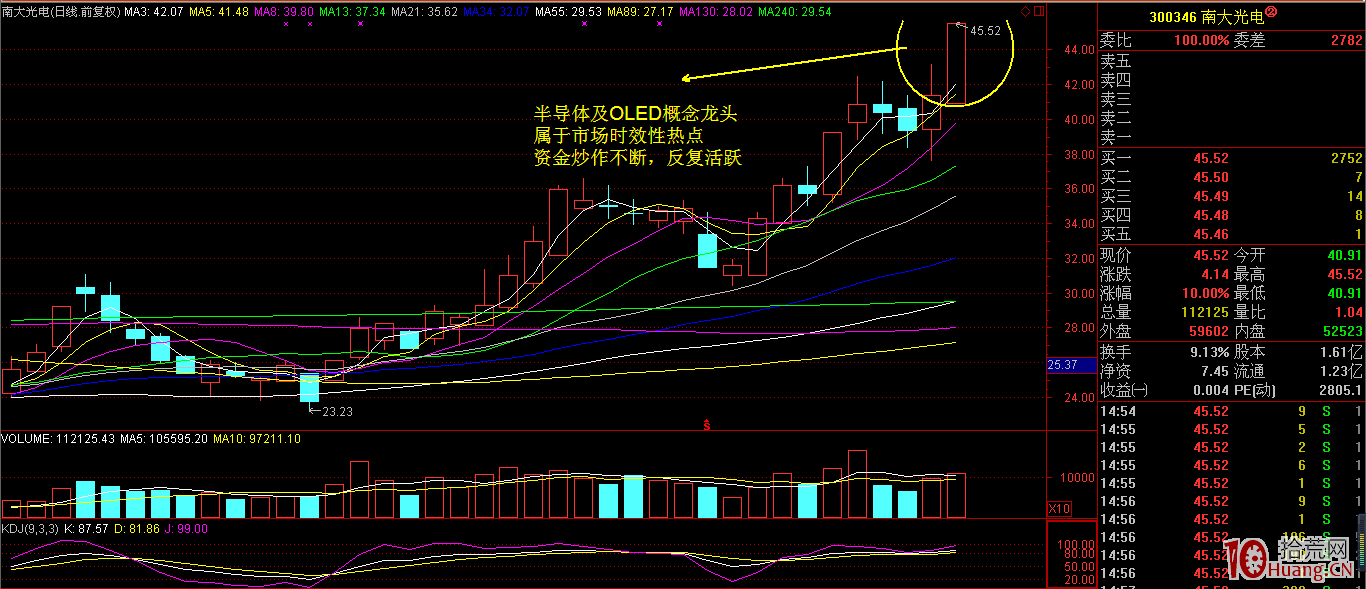The image size is (1366, 589).
Task: Click the 买一 bid row at 45.52
Action: pyautogui.click(x=1232, y=158)
